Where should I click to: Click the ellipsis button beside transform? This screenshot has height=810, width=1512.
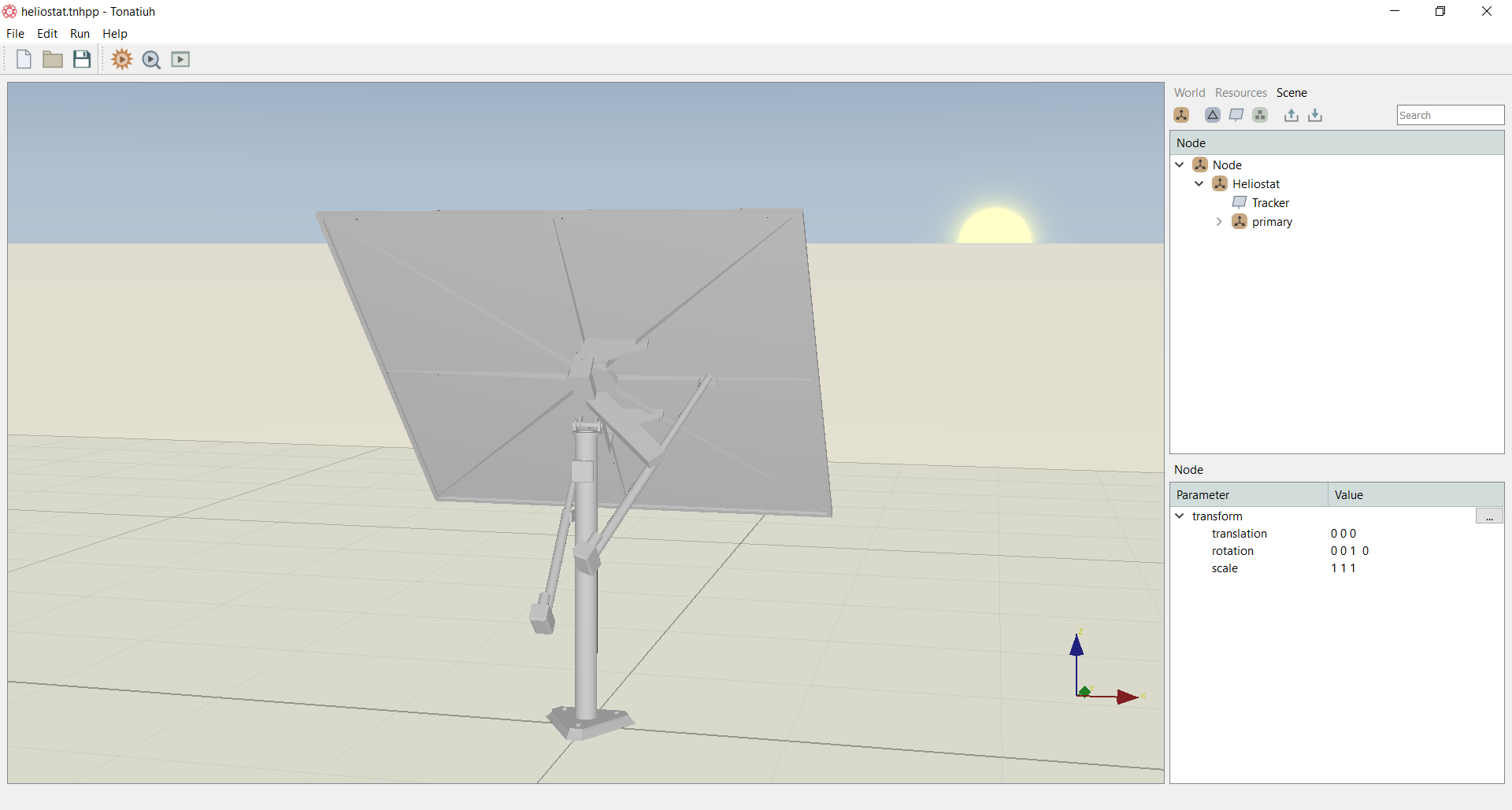pyautogui.click(x=1489, y=516)
